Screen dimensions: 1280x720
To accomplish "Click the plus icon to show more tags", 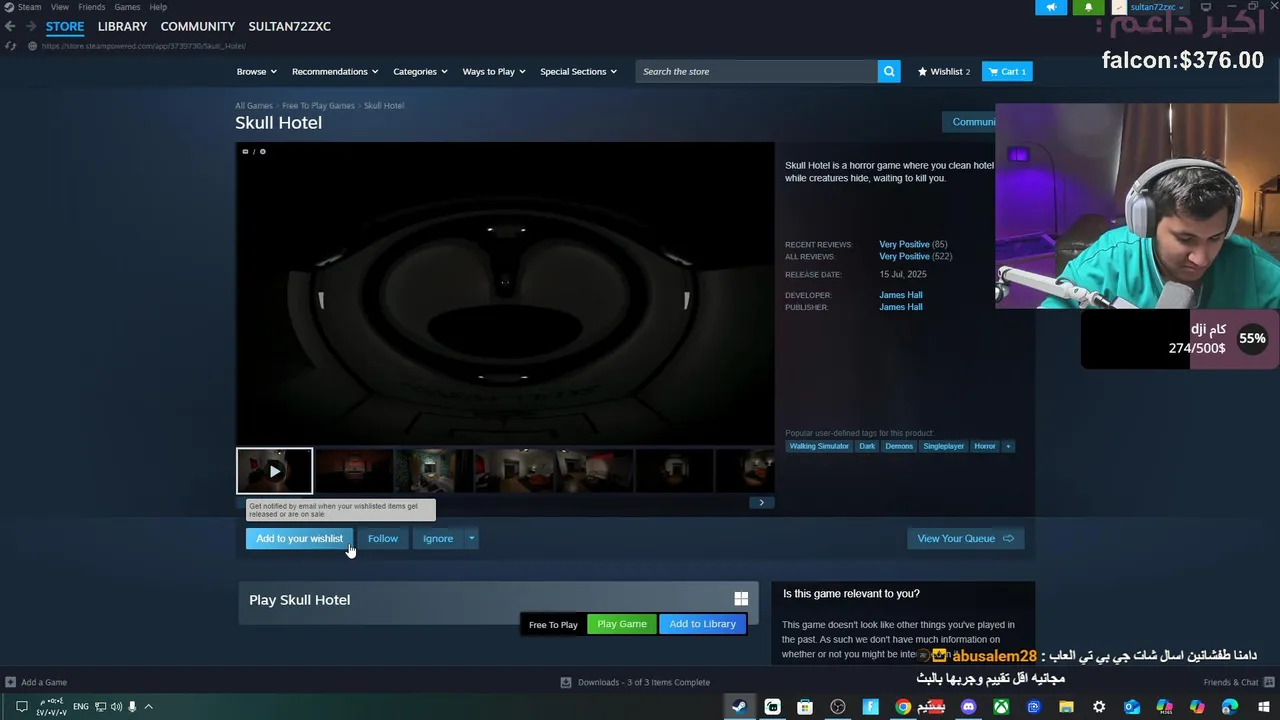I will [x=1008, y=446].
